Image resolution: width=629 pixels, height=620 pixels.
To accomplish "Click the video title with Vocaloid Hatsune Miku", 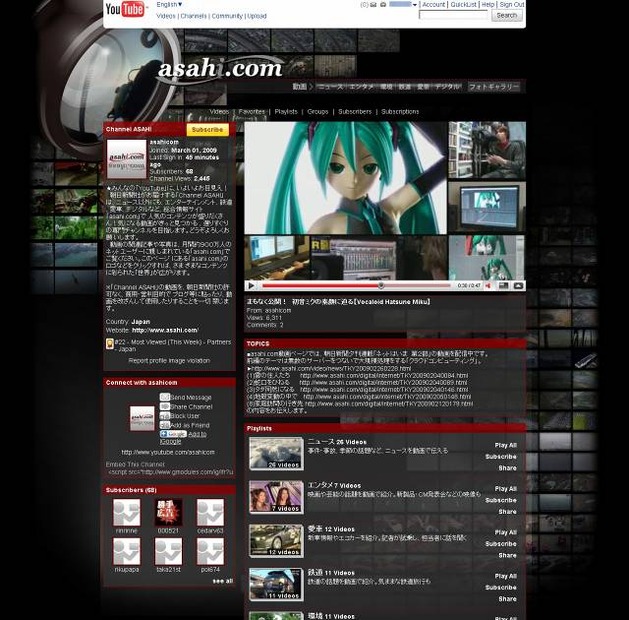I will coord(338,302).
